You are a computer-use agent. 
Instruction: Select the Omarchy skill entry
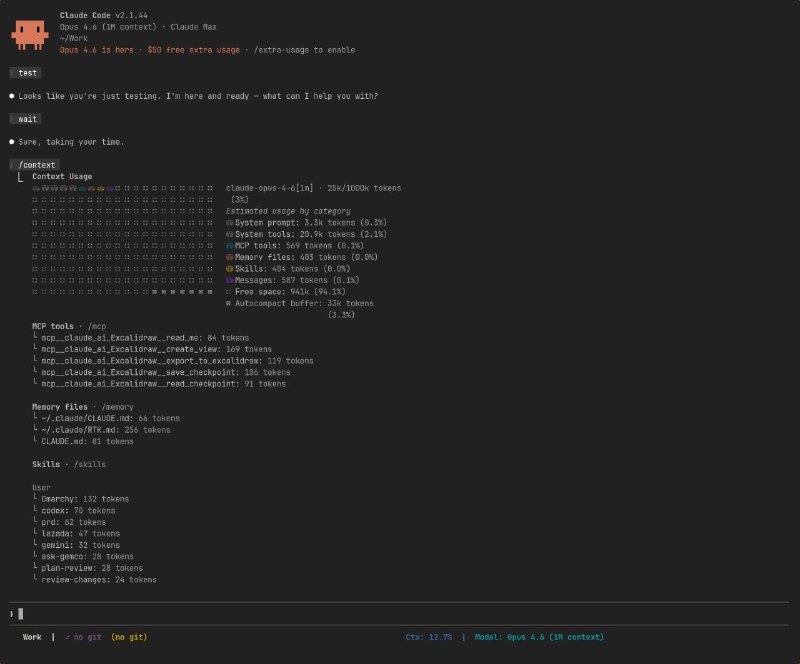point(85,499)
